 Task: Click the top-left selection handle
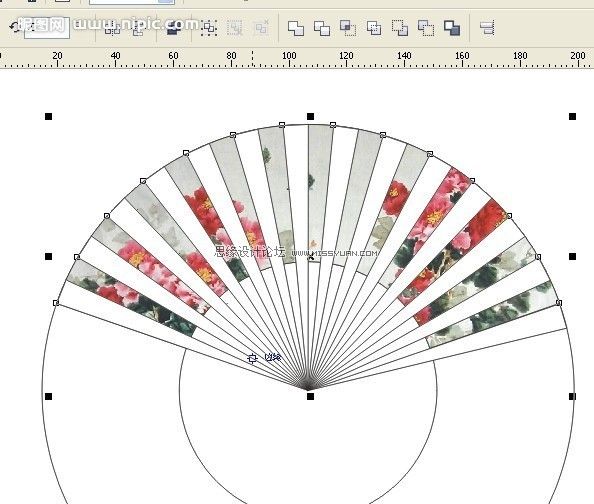[x=48, y=116]
